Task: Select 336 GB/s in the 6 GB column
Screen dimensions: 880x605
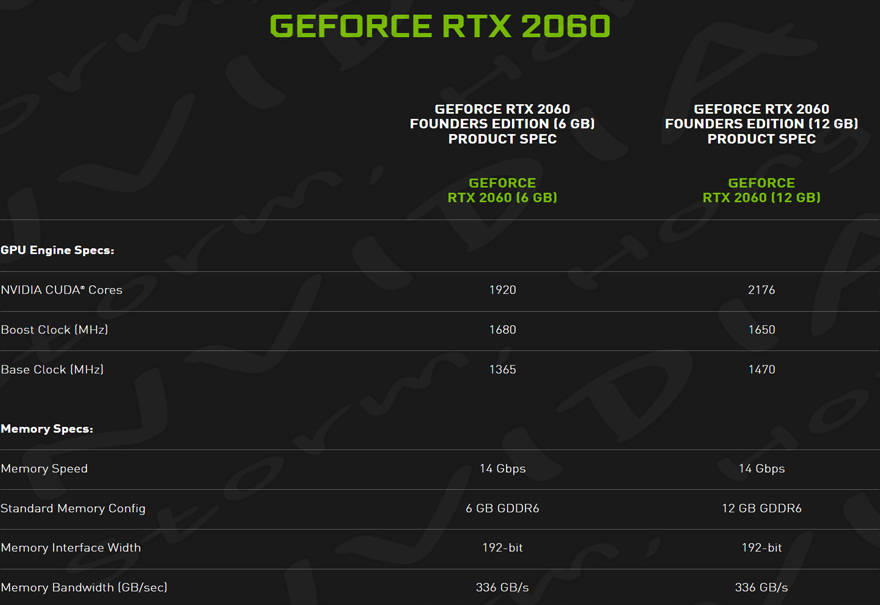Action: (502, 588)
